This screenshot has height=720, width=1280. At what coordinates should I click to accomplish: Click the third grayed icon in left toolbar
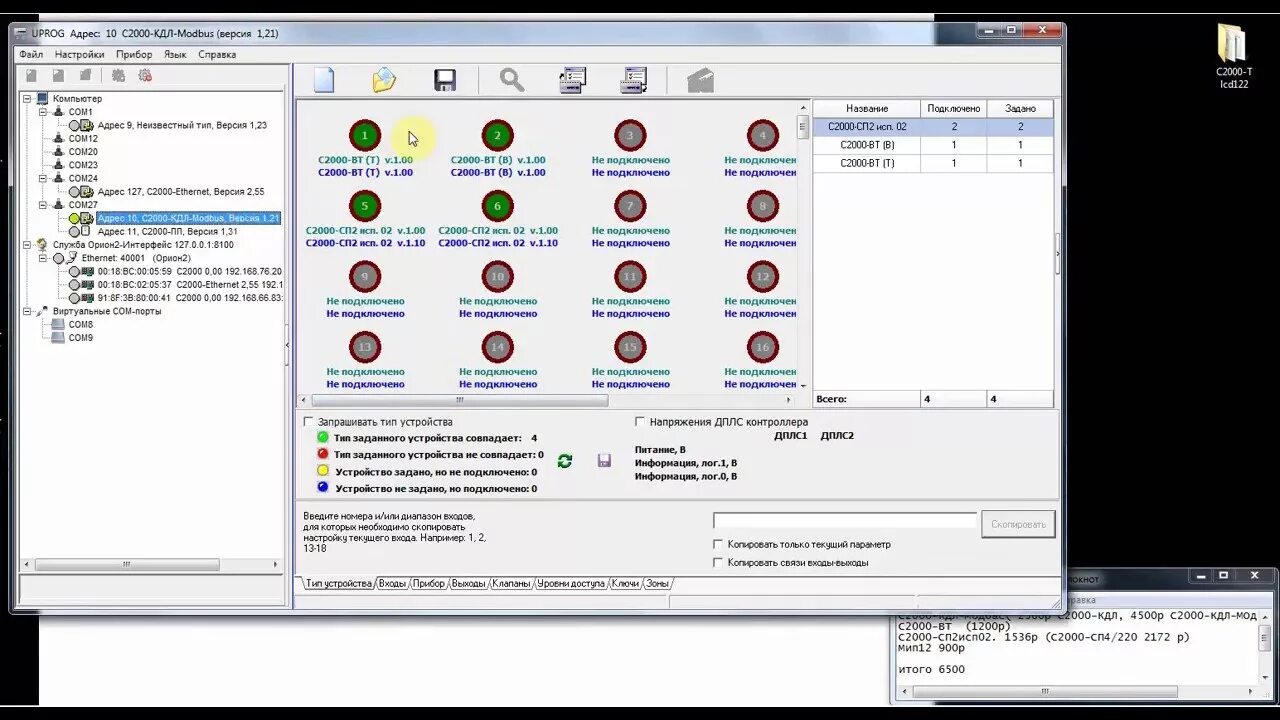[x=85, y=75]
